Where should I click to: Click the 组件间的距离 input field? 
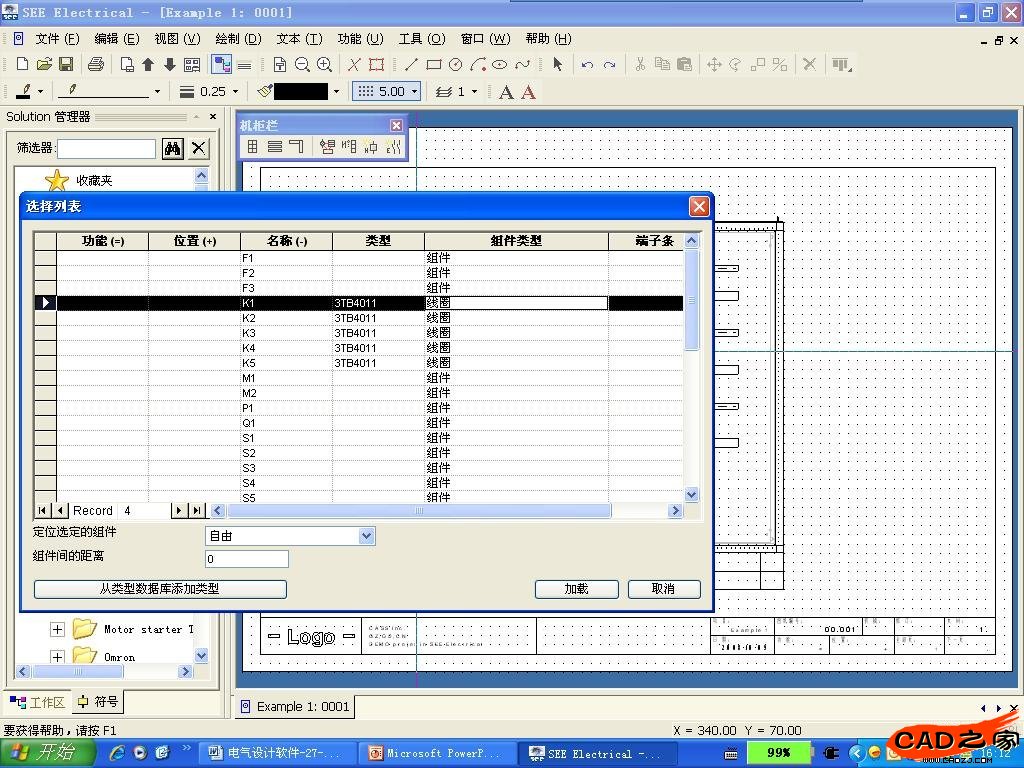pos(246,558)
